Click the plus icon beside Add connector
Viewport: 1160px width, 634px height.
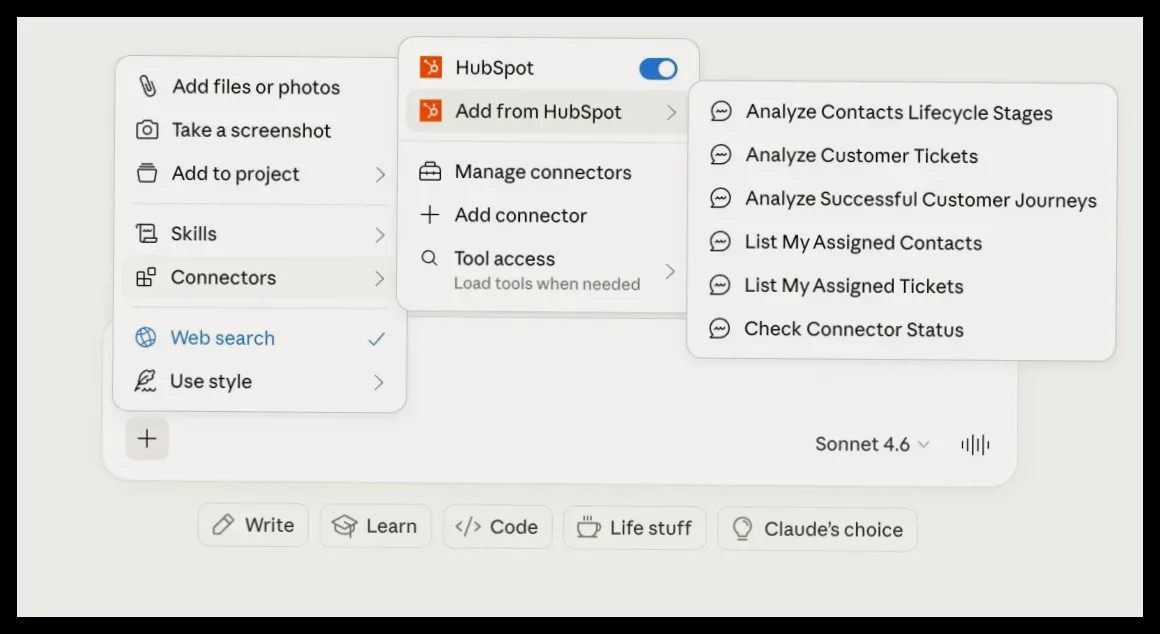click(x=430, y=215)
